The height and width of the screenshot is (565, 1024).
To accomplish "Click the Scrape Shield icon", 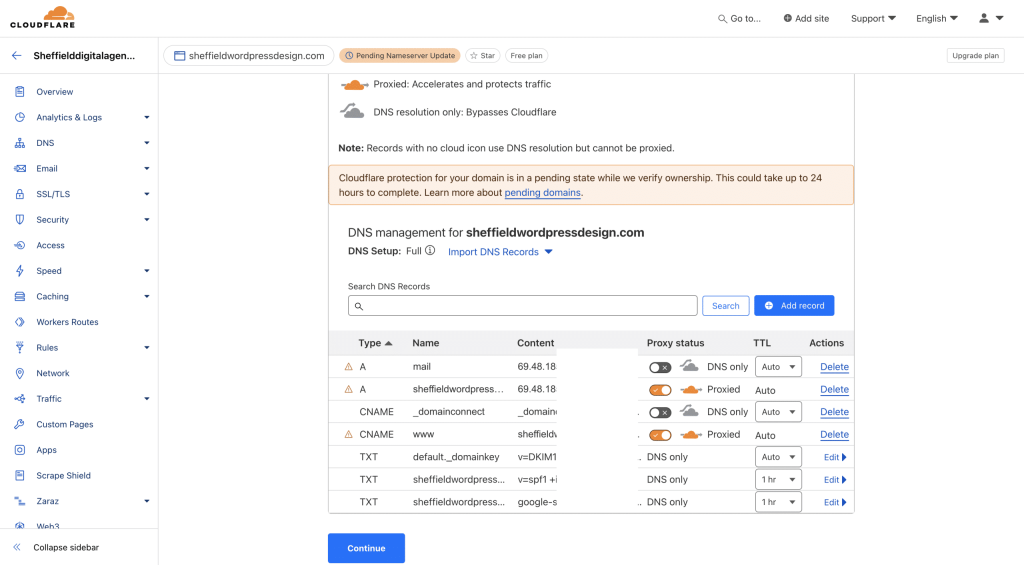I will [20, 476].
